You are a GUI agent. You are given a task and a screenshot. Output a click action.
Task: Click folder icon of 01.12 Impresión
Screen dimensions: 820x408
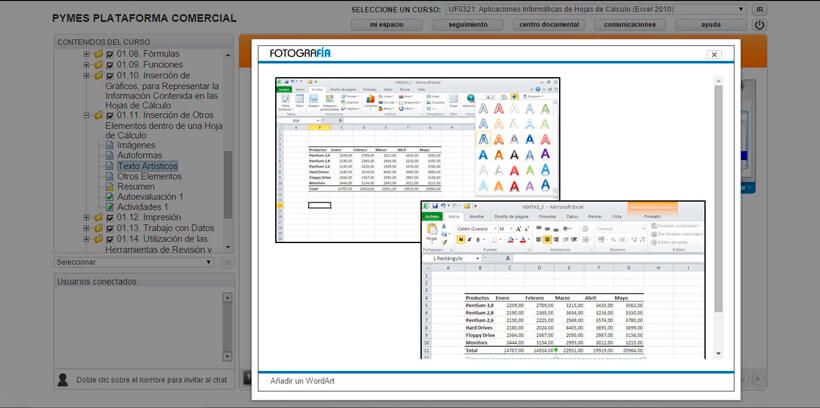click(x=98, y=217)
